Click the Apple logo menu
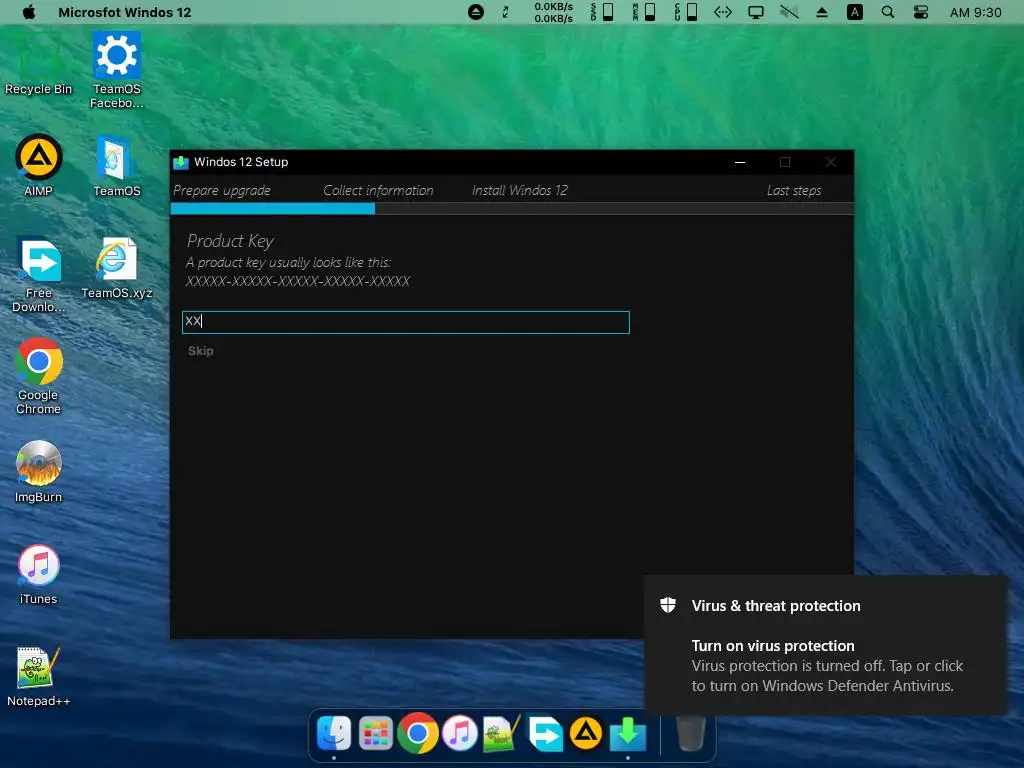 [x=29, y=12]
